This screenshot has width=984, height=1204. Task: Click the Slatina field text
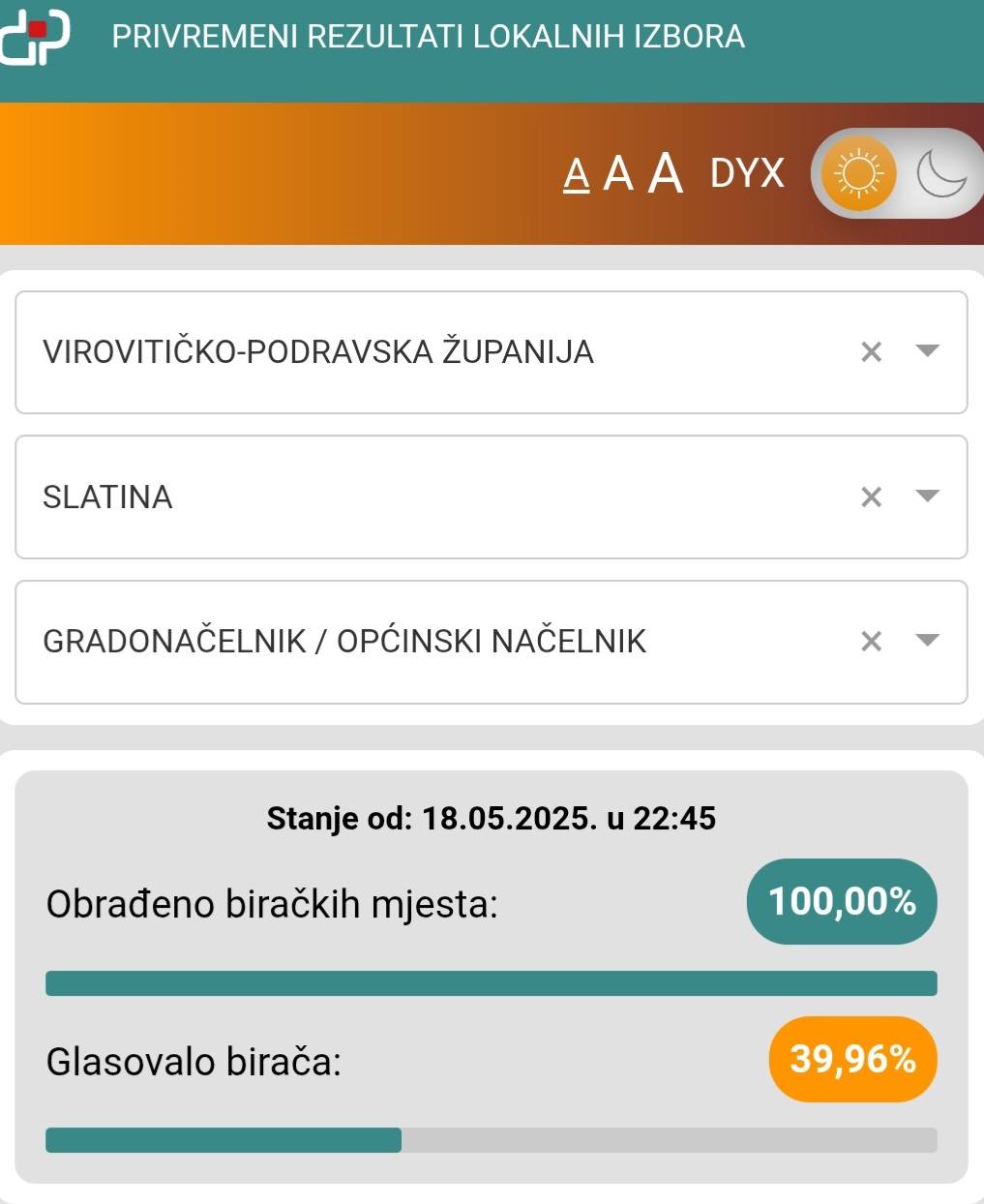tap(107, 497)
